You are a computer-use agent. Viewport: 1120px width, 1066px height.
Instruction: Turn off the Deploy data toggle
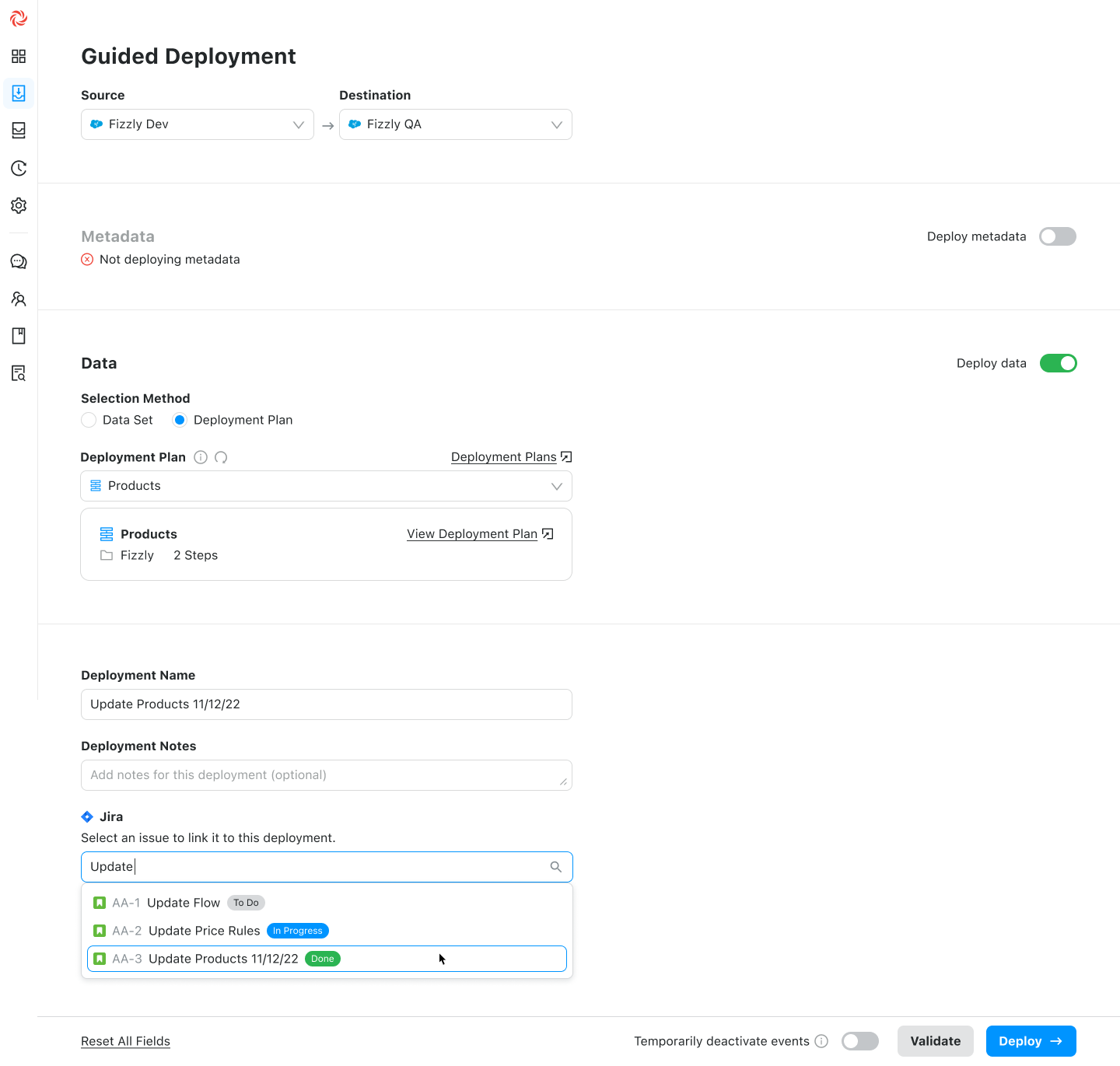pos(1058,363)
